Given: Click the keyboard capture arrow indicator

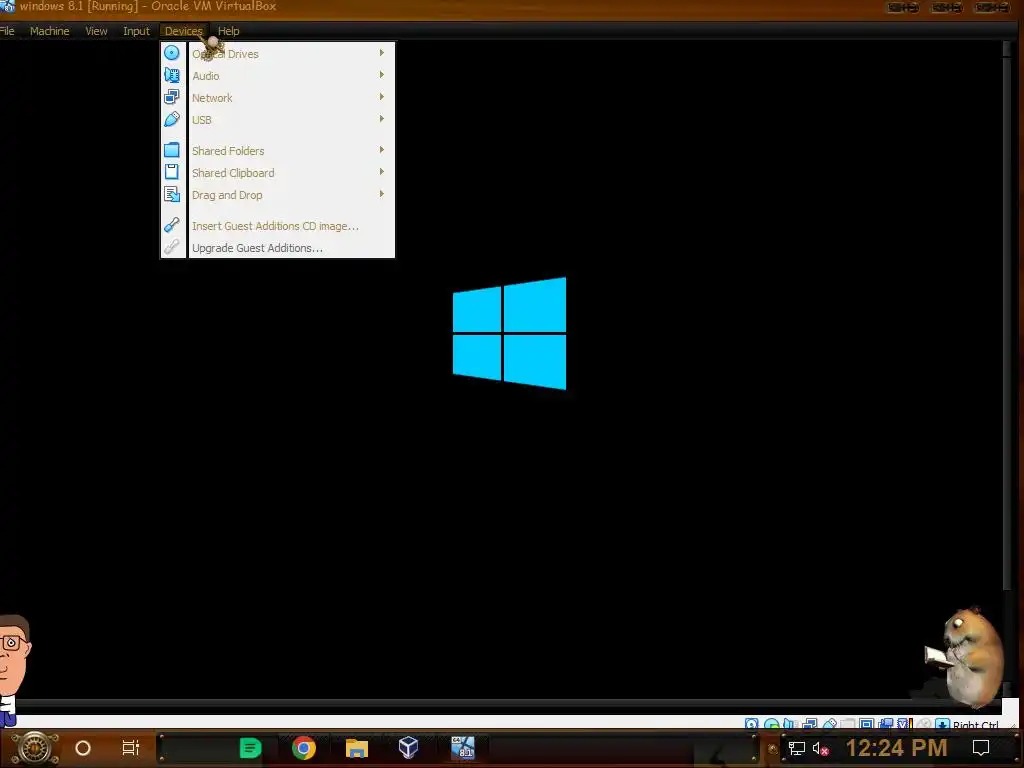Looking at the screenshot, I should pos(942,724).
